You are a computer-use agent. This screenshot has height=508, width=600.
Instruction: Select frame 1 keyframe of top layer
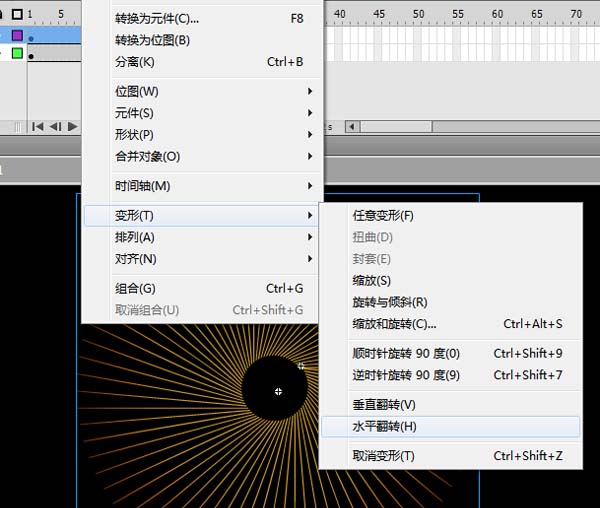click(31, 38)
